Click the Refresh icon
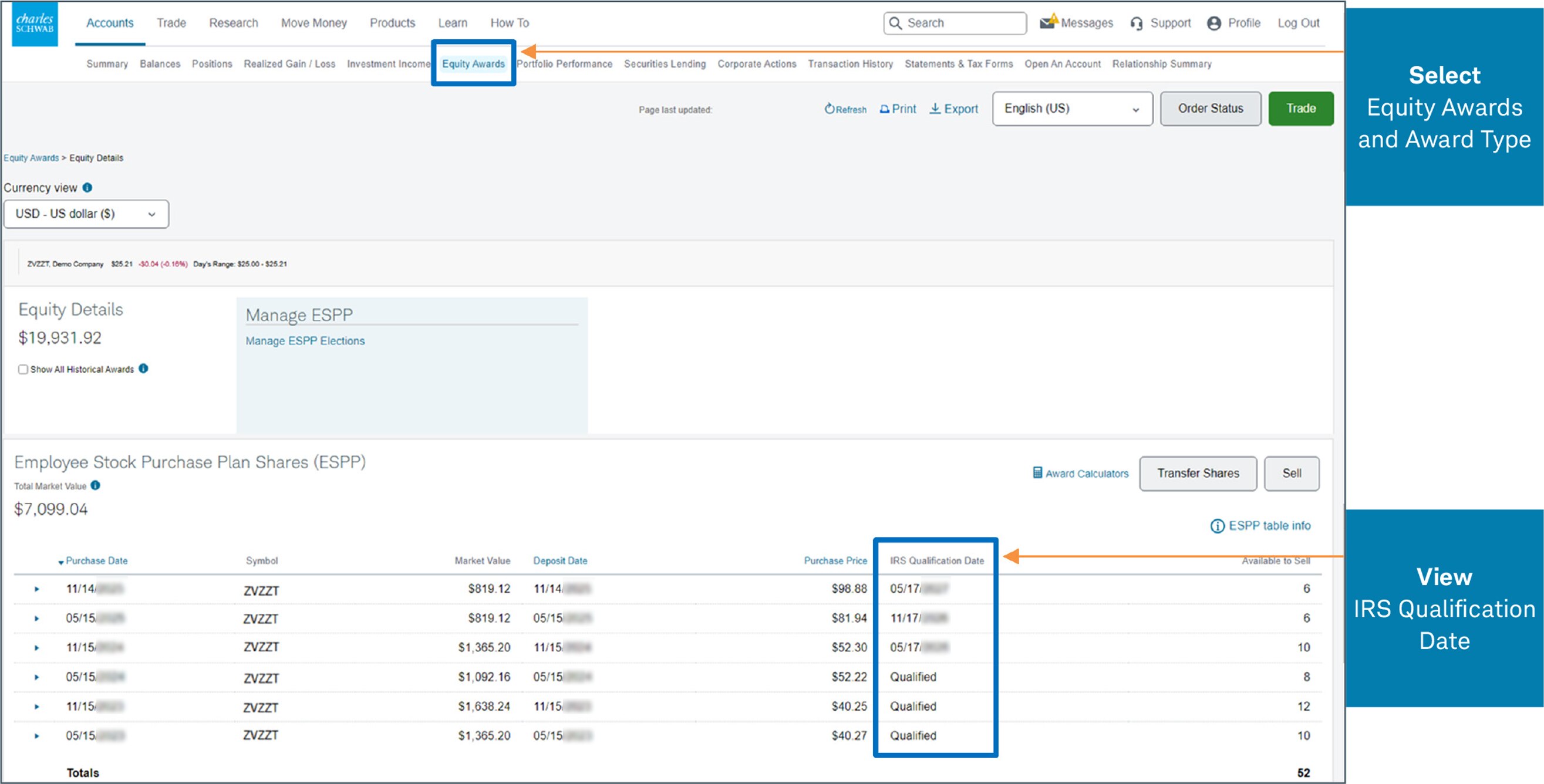1544x784 pixels. click(x=830, y=109)
